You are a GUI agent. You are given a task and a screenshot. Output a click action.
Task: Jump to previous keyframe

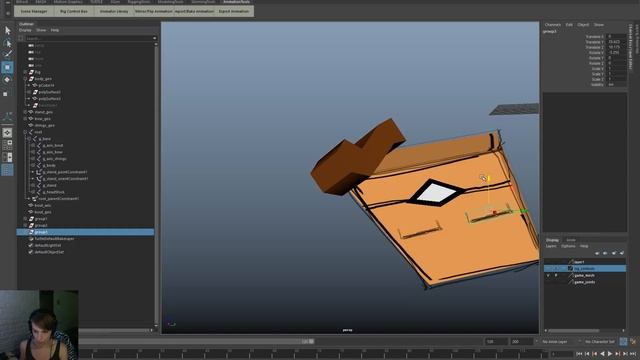595,354
